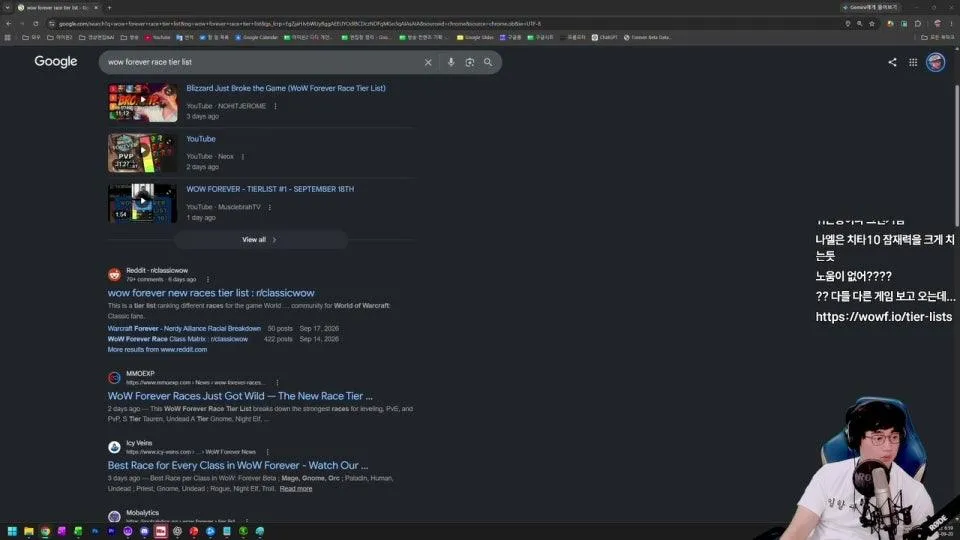
Task: Click the https://wowf.io/tier-lists chat text
Action: click(x=883, y=317)
